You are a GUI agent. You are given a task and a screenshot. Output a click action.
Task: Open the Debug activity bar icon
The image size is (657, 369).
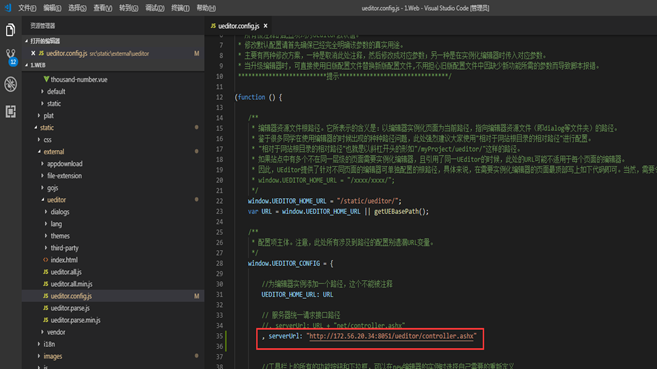point(10,84)
